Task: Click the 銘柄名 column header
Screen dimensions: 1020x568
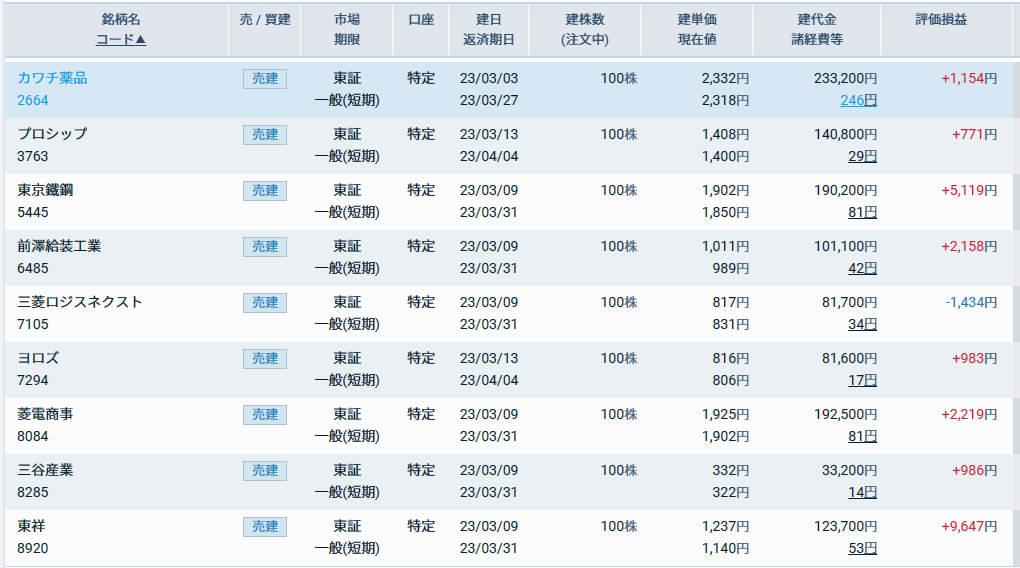Action: click(121, 20)
